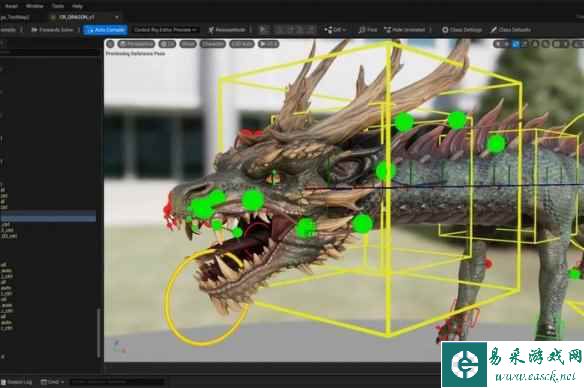Click the Release Mode toolbar button
Image resolution: width=584 pixels, height=388 pixels.
coord(227,30)
